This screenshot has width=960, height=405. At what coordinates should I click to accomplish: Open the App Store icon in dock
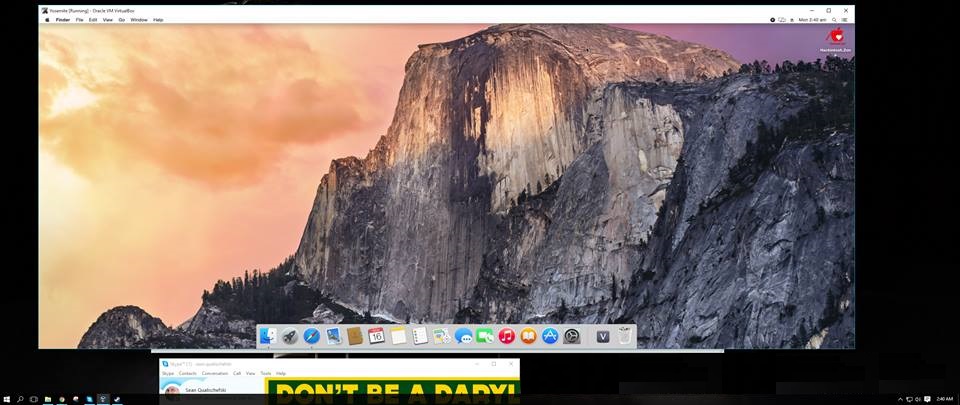click(550, 336)
